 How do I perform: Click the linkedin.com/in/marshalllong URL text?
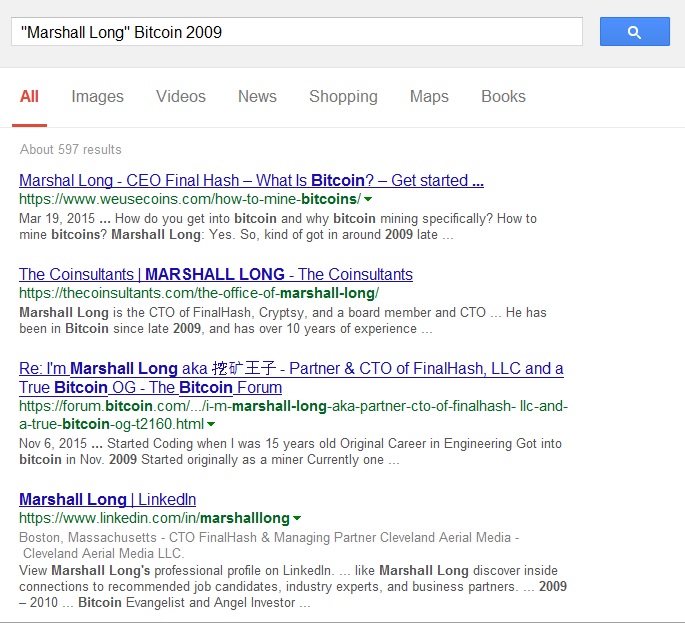[x=154, y=518]
